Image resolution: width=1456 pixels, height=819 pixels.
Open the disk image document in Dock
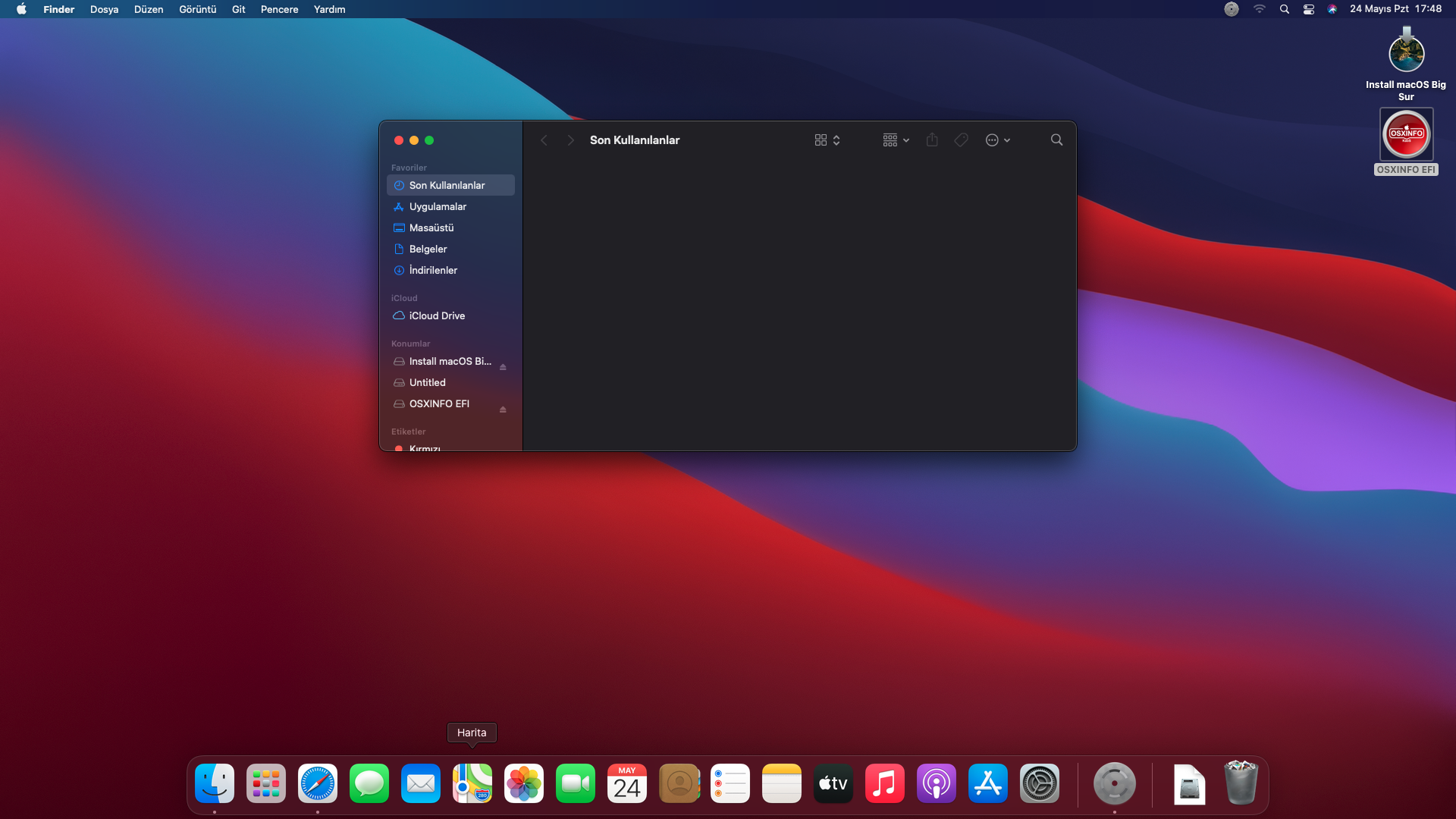point(1190,784)
